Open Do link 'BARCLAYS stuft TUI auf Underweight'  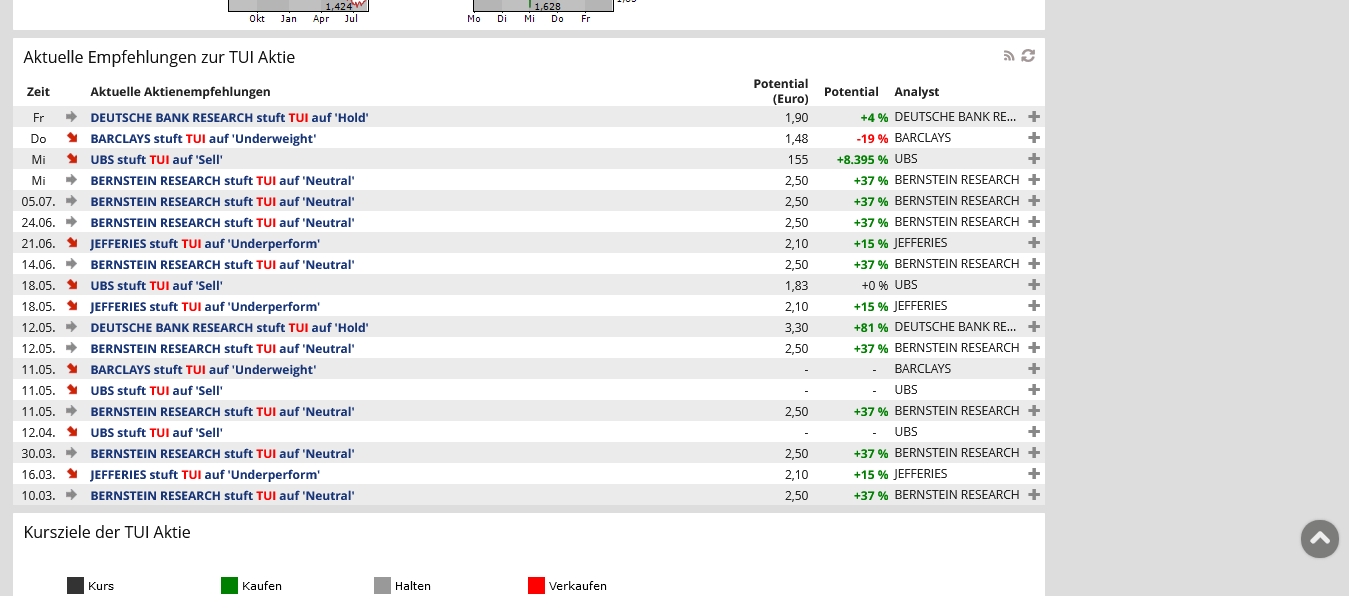(203, 139)
